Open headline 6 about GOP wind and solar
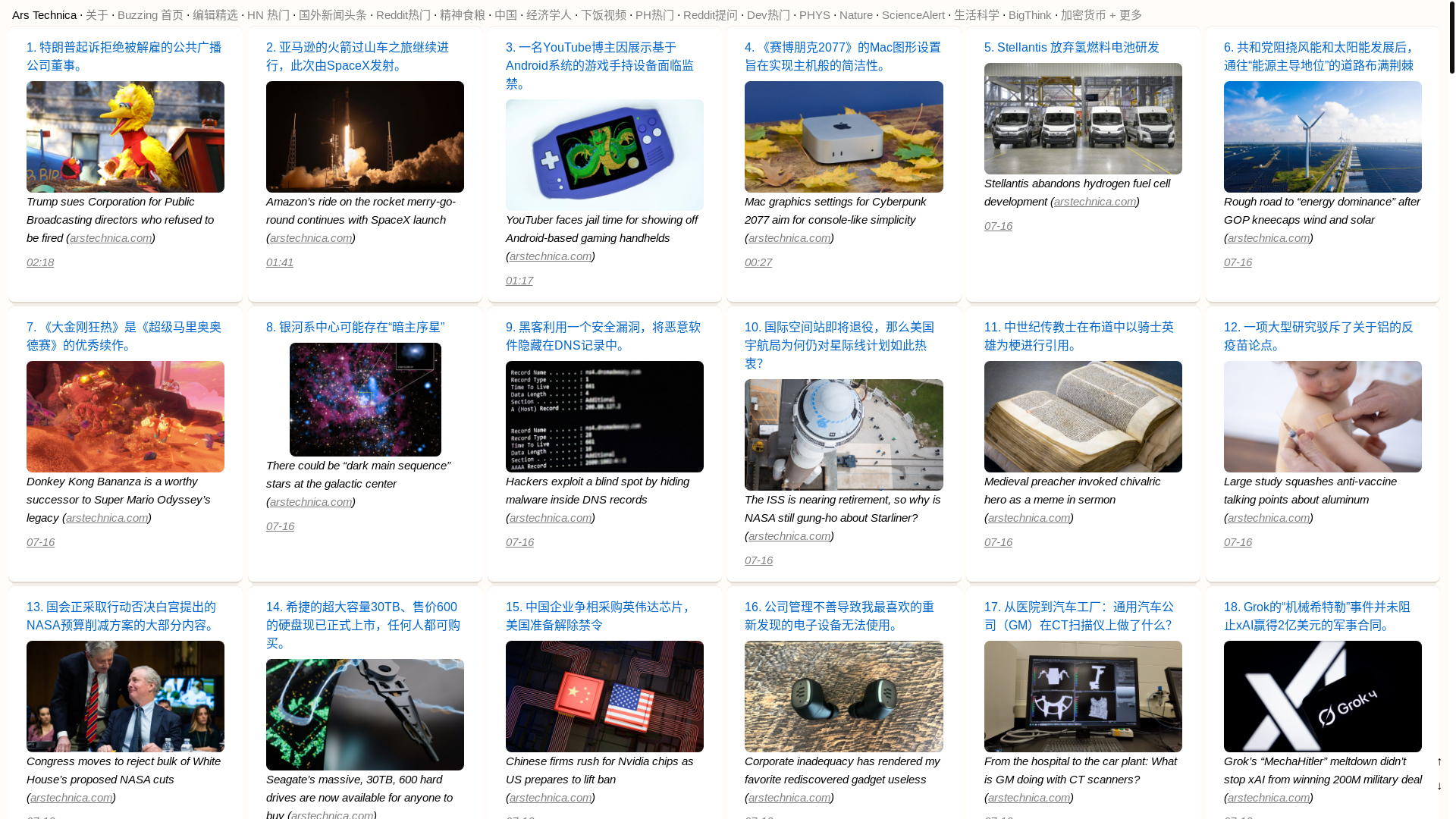The height and width of the screenshot is (819, 1456). click(x=1319, y=56)
